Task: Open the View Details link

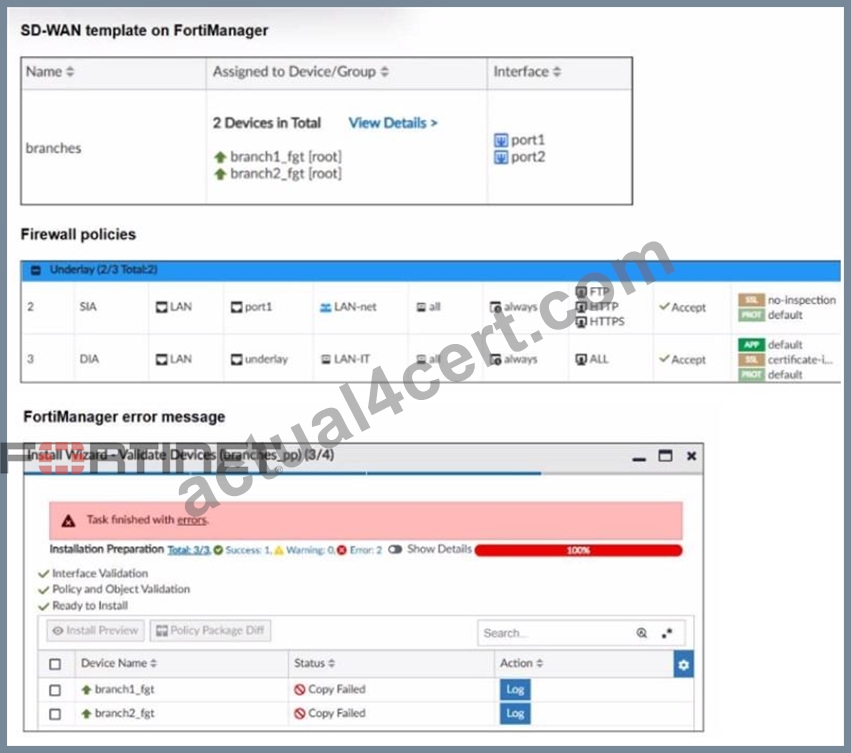Action: [393, 123]
